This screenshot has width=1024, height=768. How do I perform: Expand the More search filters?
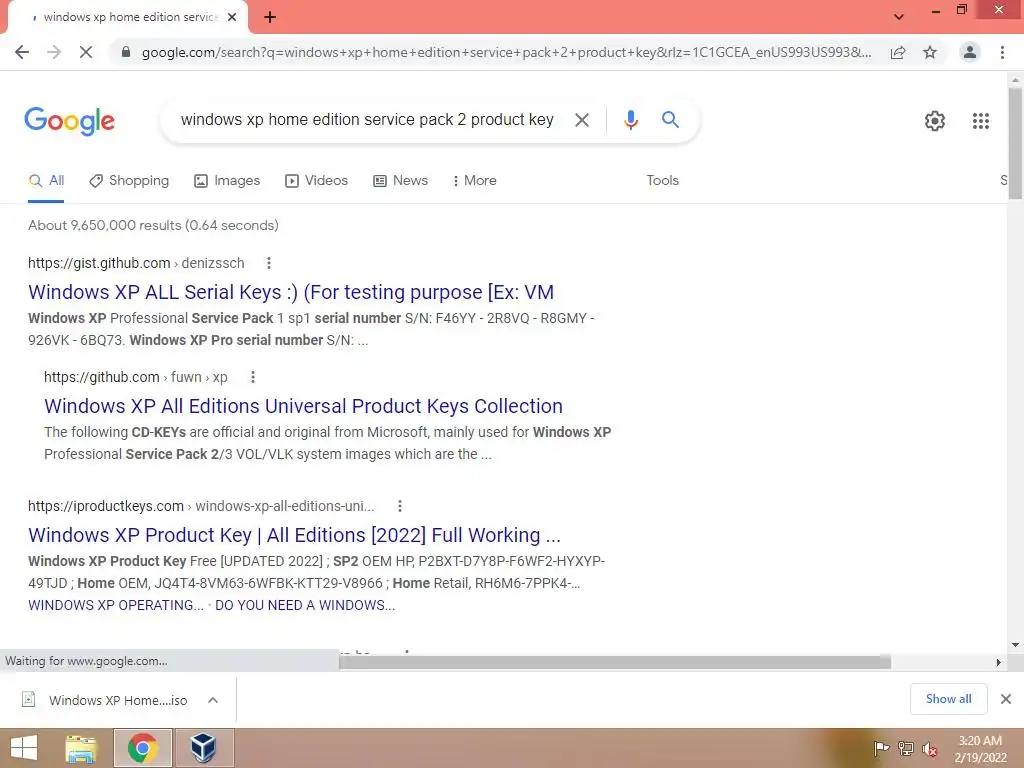click(x=474, y=181)
